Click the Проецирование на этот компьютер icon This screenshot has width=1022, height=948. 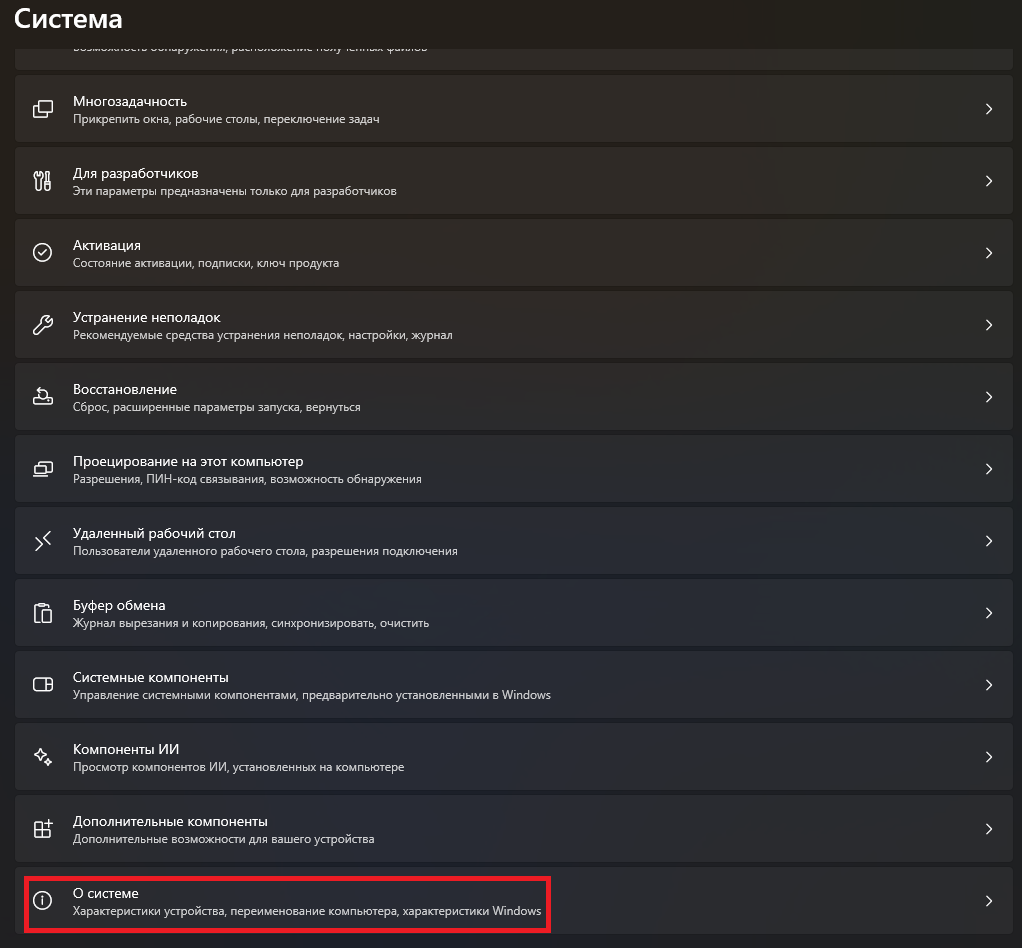click(43, 469)
